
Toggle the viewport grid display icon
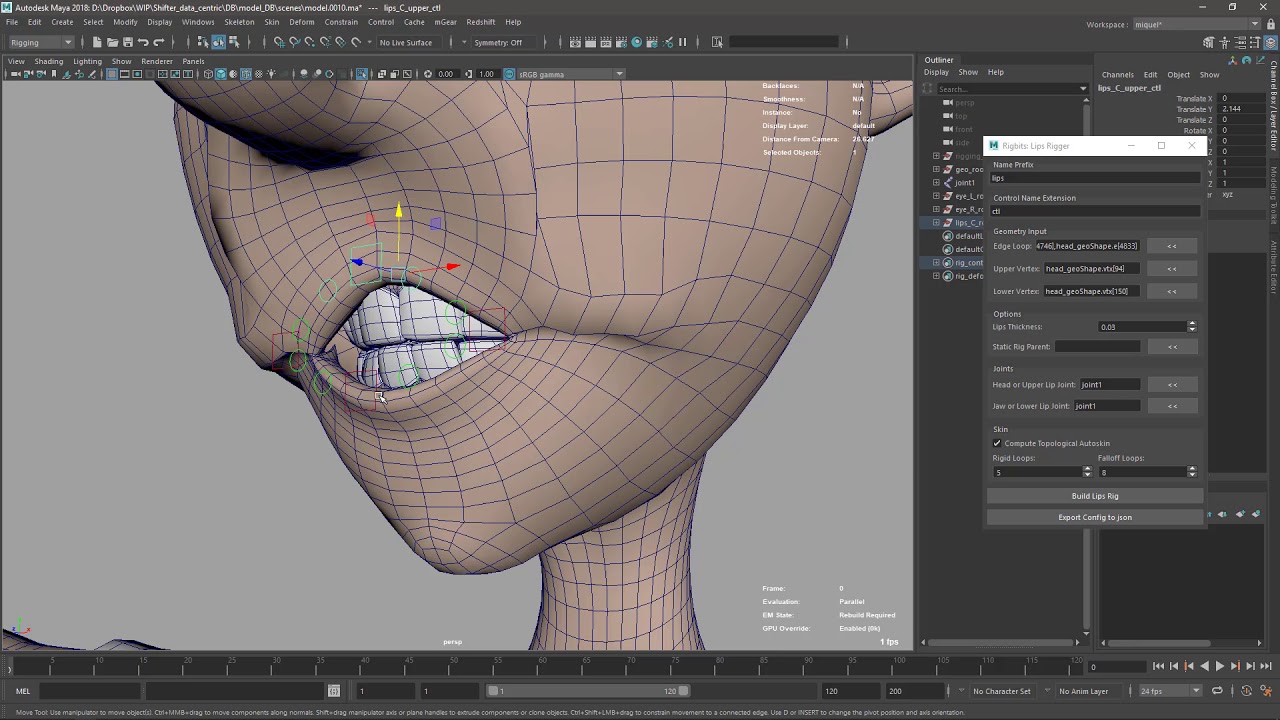point(112,74)
